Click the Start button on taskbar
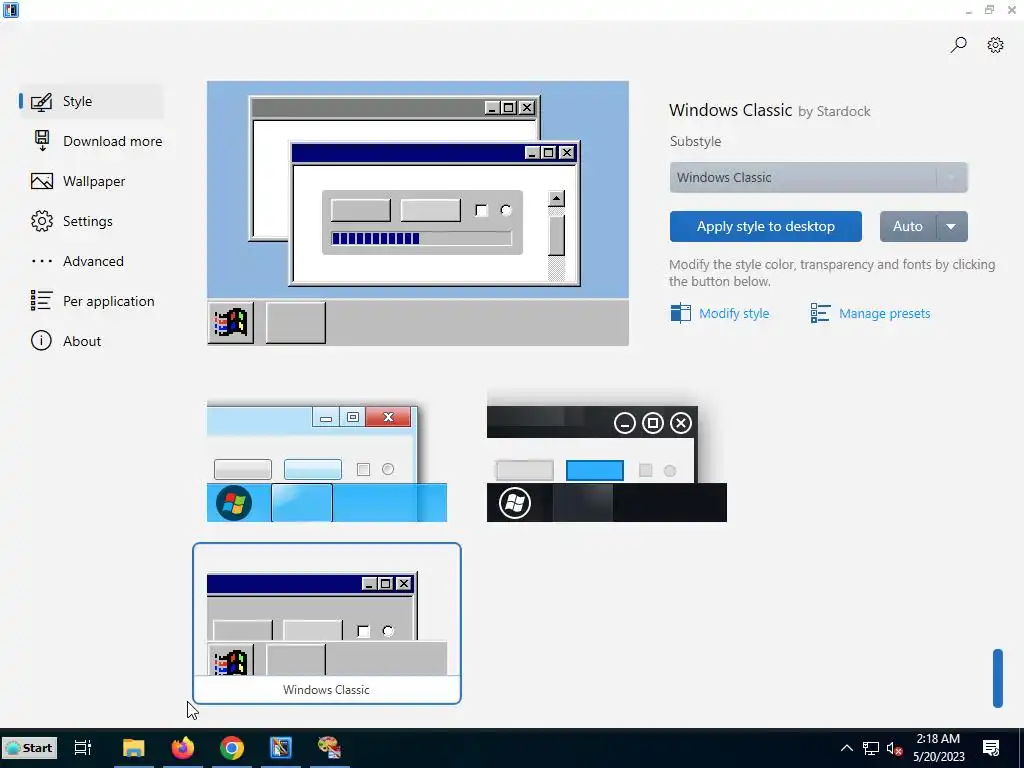Image resolution: width=1024 pixels, height=768 pixels. coord(29,748)
